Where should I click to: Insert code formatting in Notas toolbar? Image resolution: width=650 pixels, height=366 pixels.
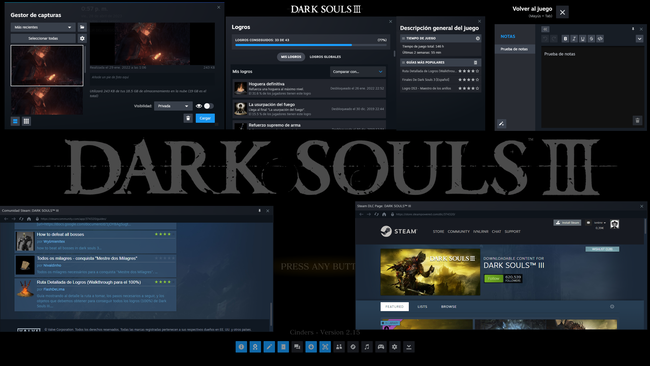pos(600,39)
